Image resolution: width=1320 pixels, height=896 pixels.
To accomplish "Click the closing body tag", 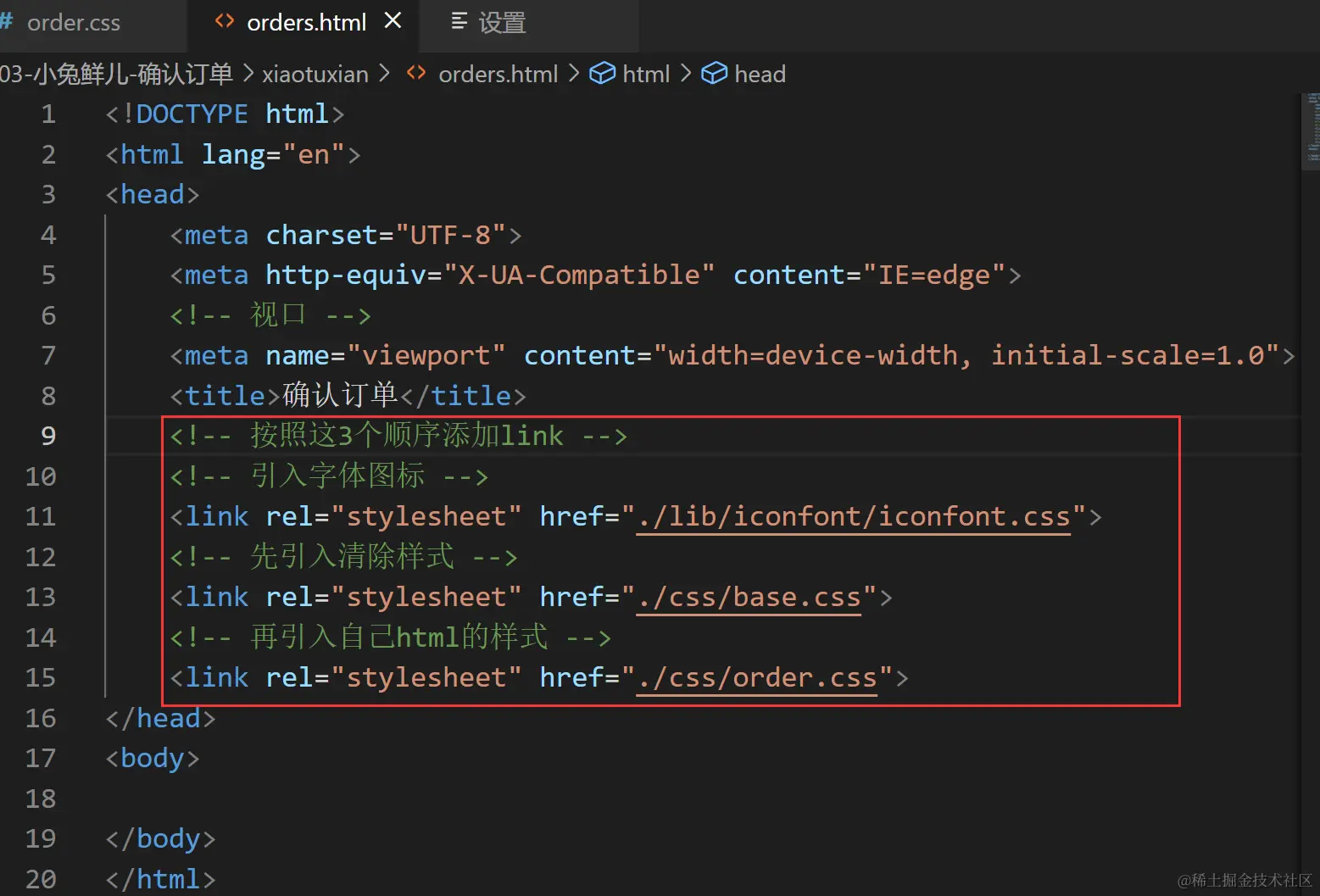I will point(161,838).
